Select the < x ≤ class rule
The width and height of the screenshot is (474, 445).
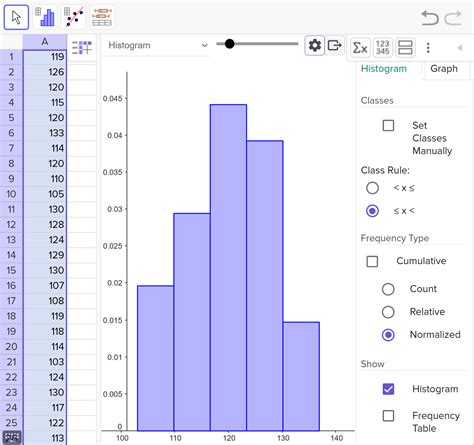(372, 188)
